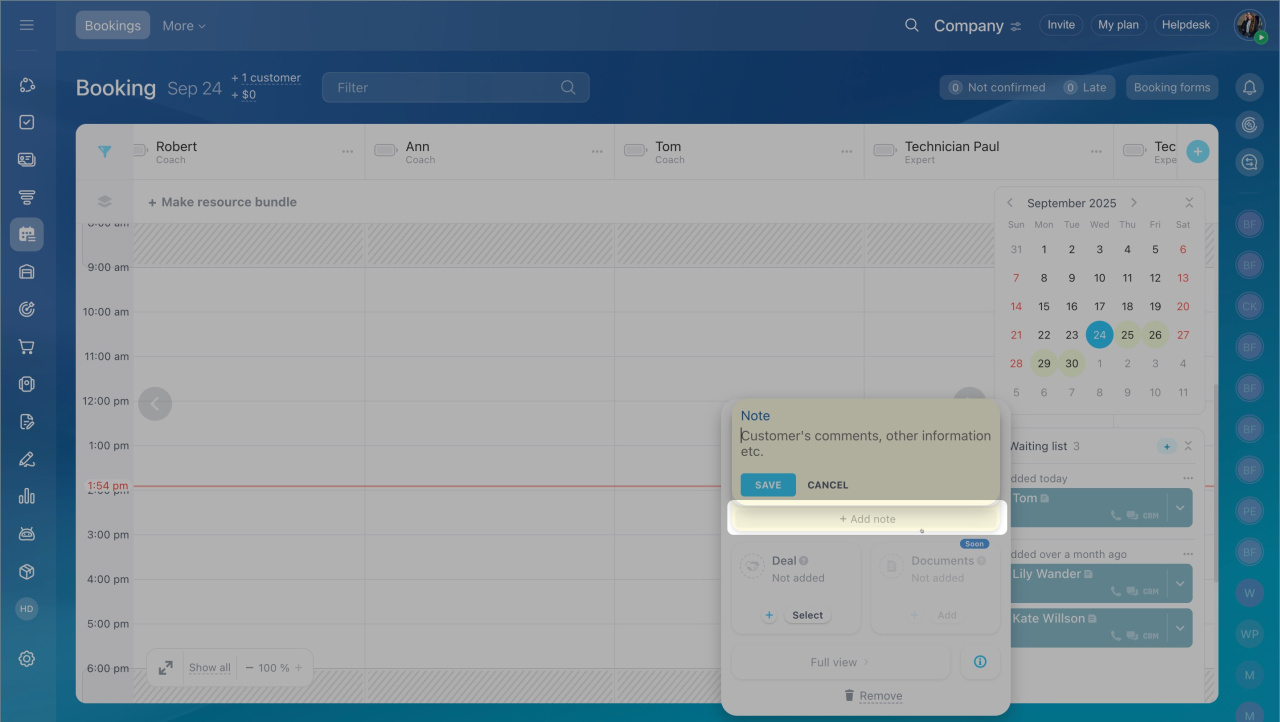The image size is (1280, 722).
Task: Click the funnel filter icon above resources
Action: (x=104, y=152)
